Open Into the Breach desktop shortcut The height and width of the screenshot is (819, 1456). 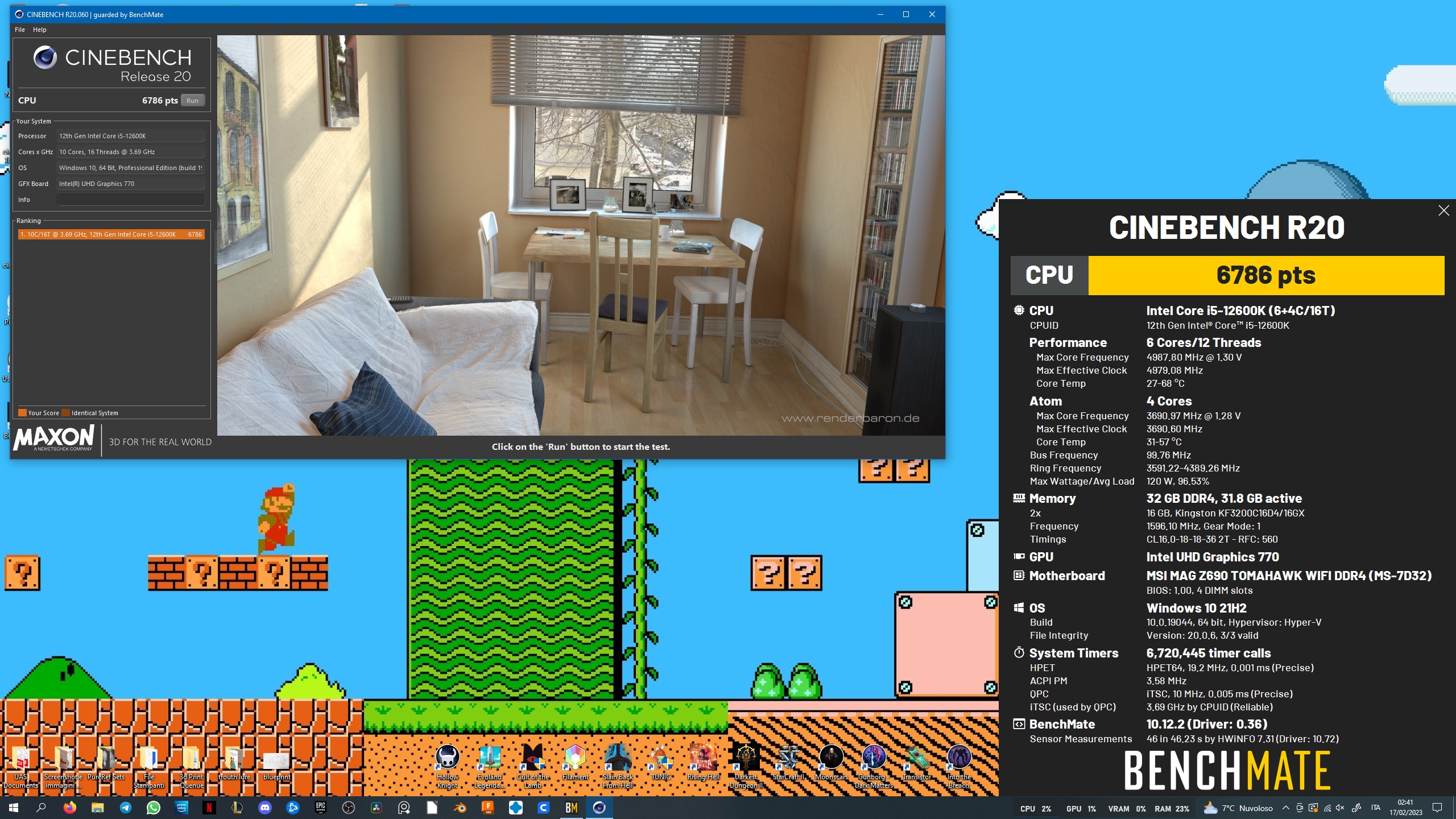click(x=959, y=767)
